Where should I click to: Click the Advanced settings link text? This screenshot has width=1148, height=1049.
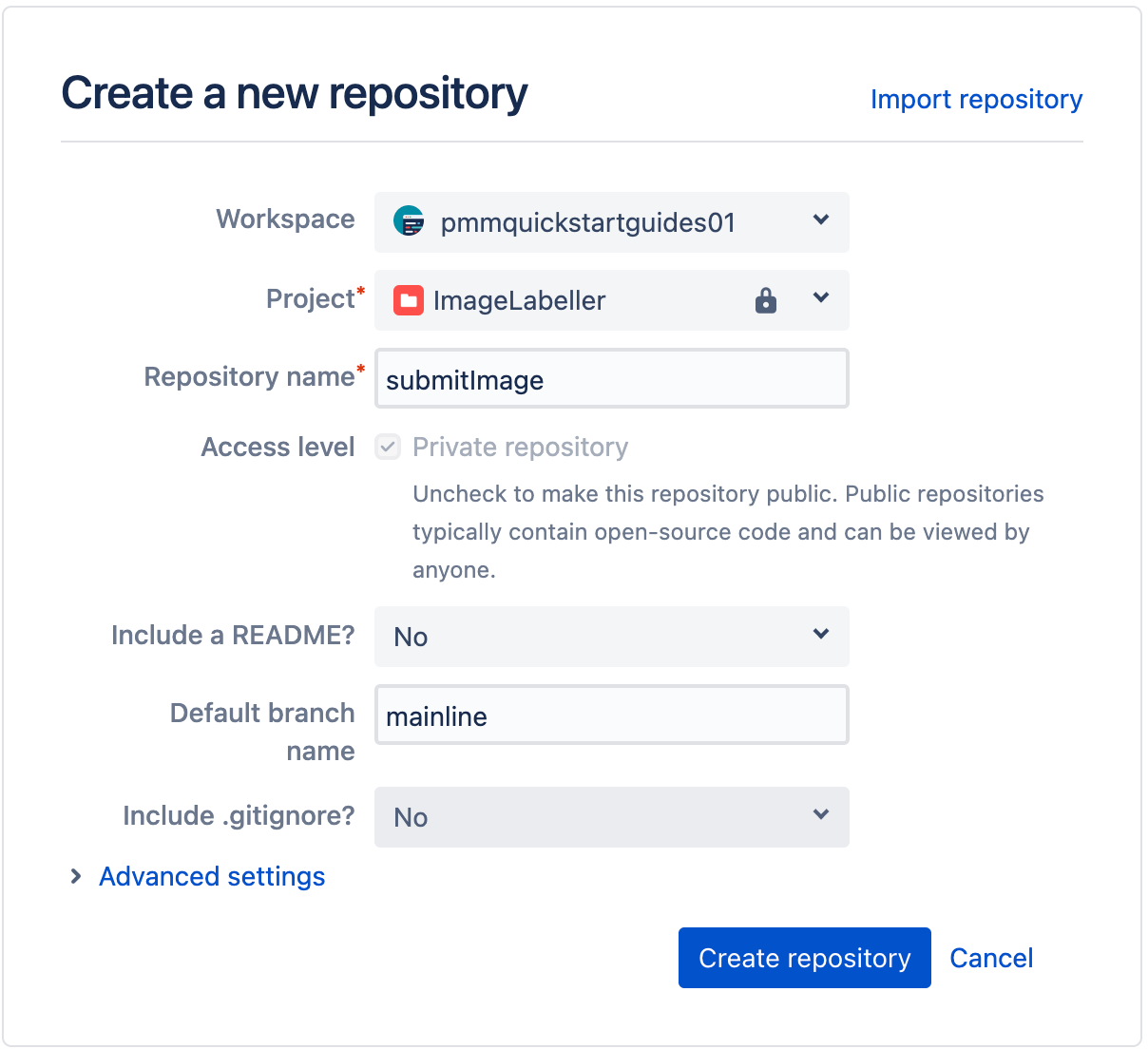(211, 876)
